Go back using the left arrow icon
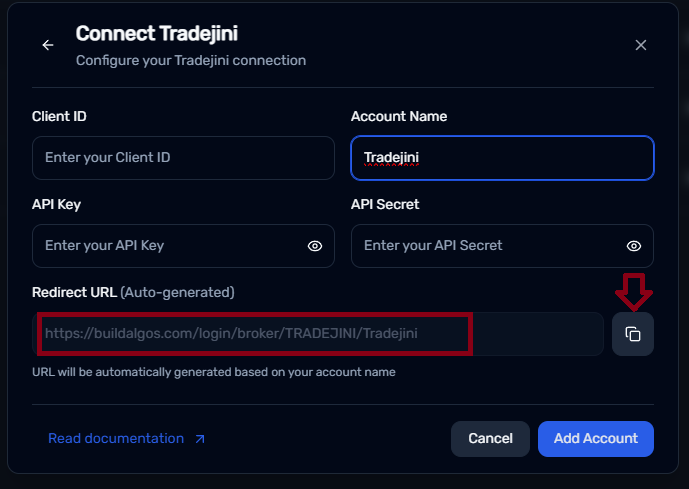Viewport: 689px width, 489px height. click(48, 45)
